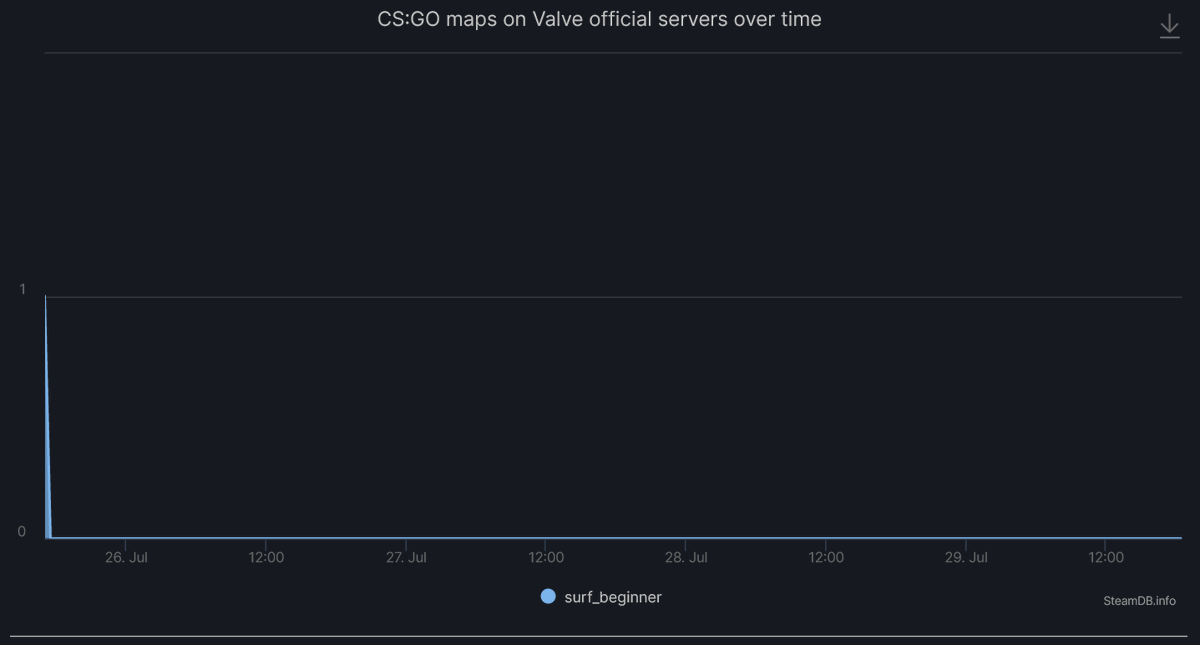Click the legend color marker for surf_beginner

(548, 595)
